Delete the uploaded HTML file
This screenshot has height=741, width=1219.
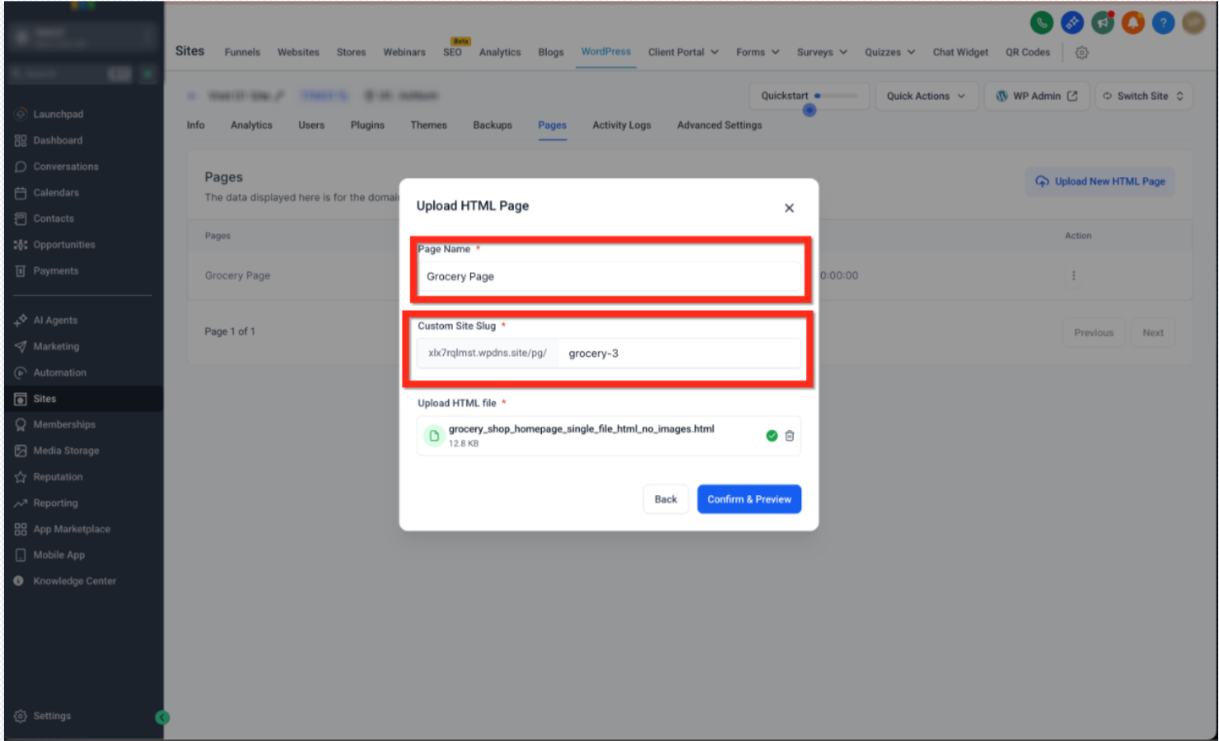789,436
